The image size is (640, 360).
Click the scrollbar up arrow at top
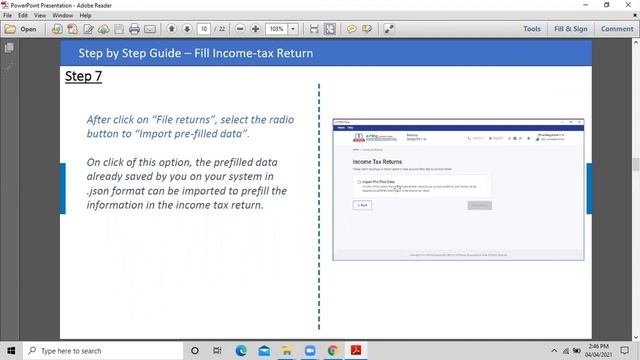click(x=636, y=42)
